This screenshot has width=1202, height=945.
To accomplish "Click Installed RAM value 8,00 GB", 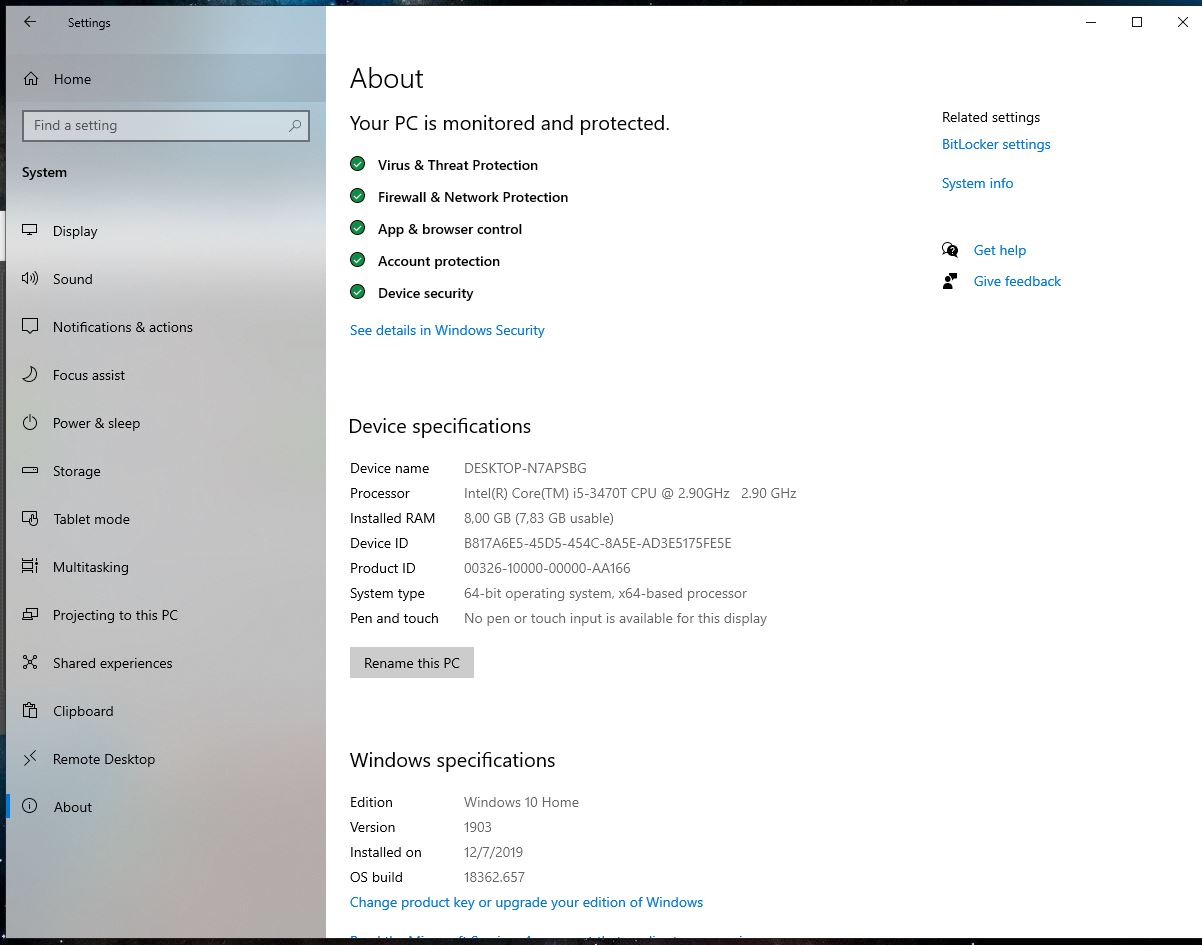I will [539, 518].
